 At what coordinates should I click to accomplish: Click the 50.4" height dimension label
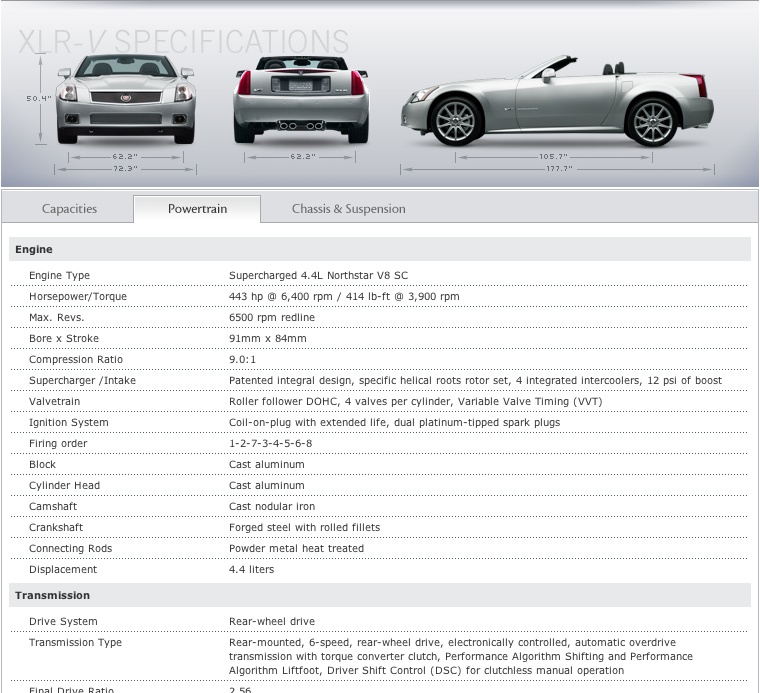38,98
